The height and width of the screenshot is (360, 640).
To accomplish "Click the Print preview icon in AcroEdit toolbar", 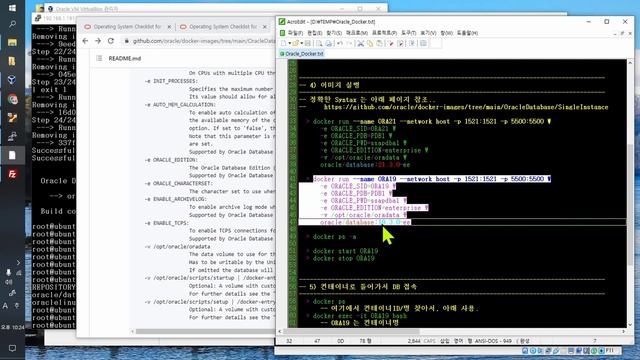I will (319, 43).
